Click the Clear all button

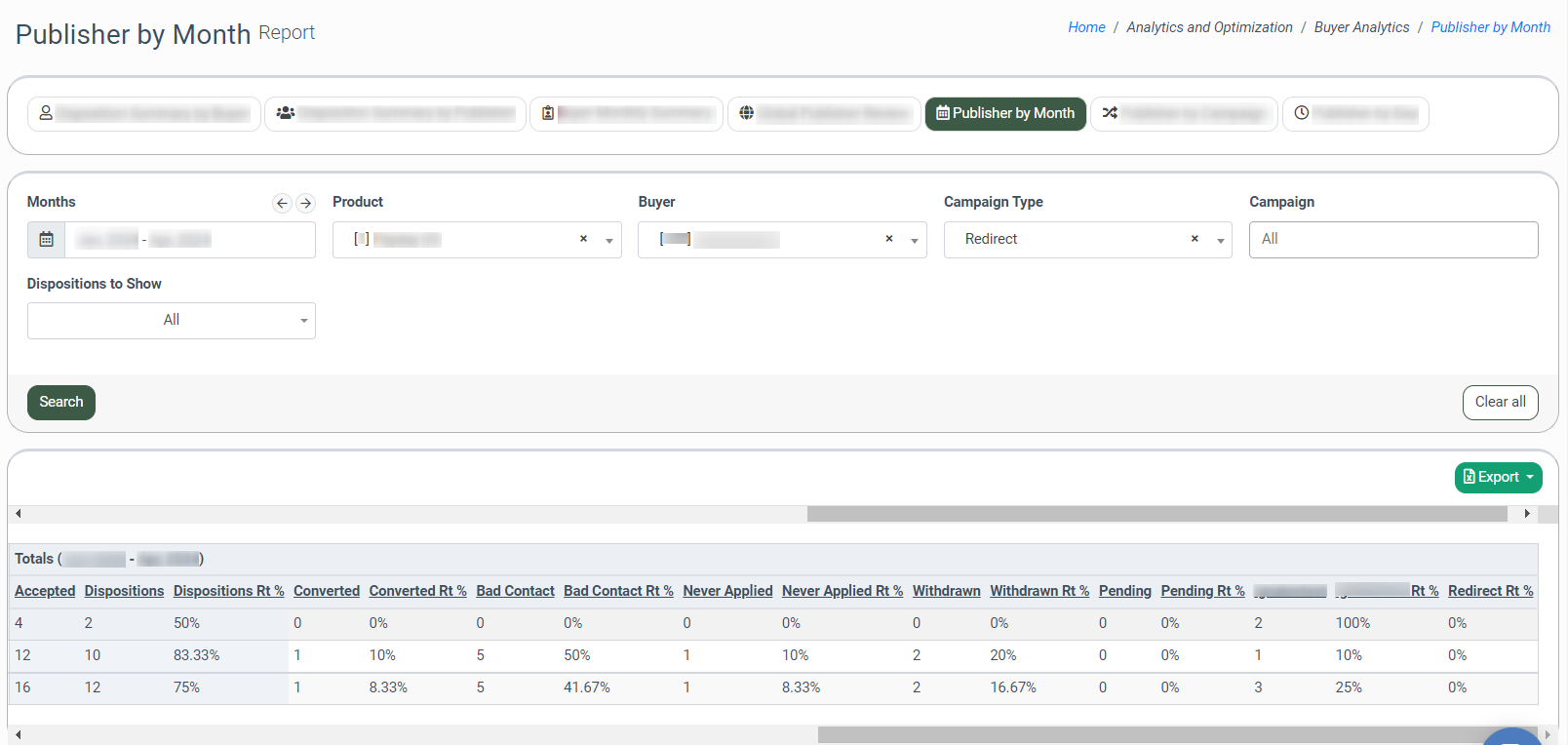[1500, 403]
